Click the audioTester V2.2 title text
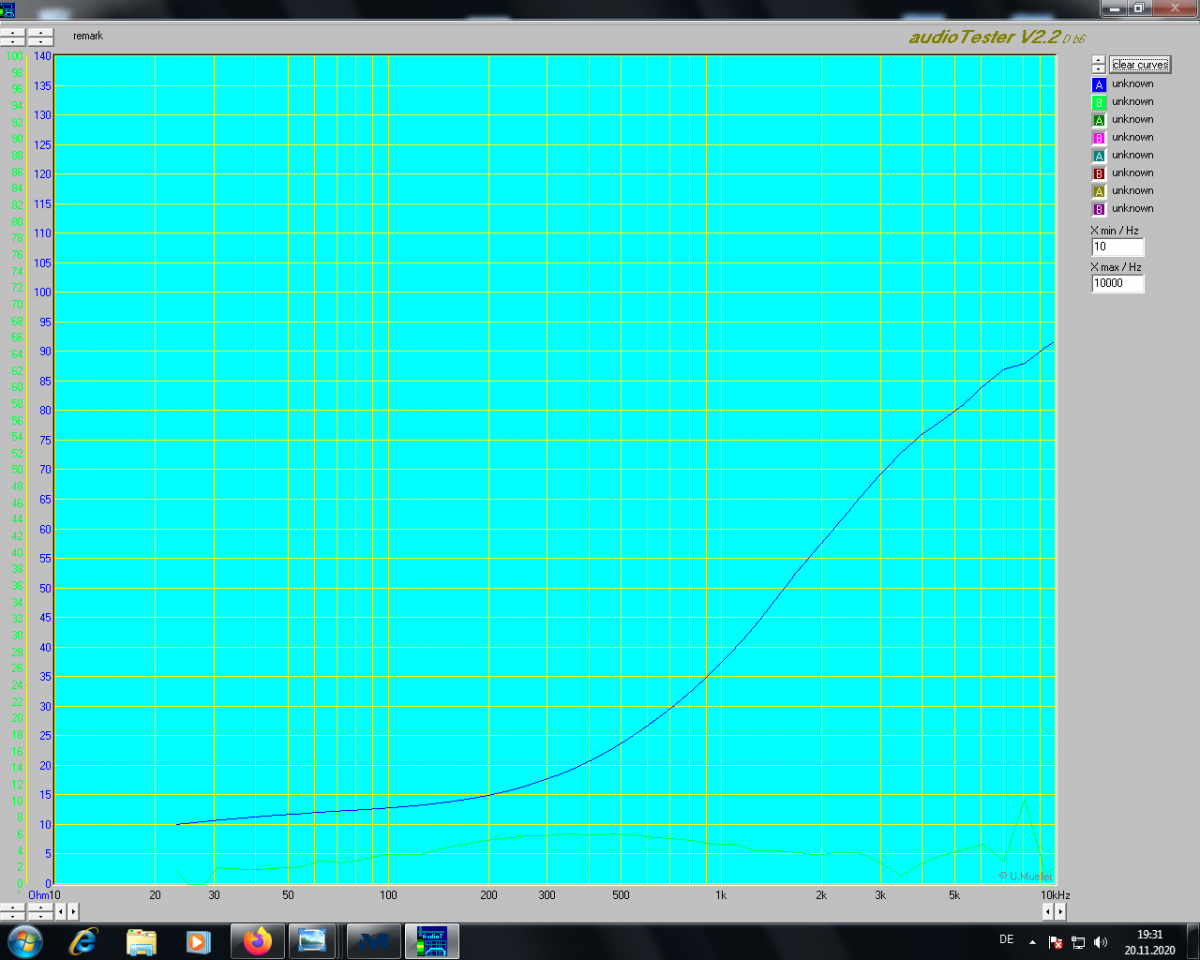Viewport: 1200px width, 960px height. [983, 37]
